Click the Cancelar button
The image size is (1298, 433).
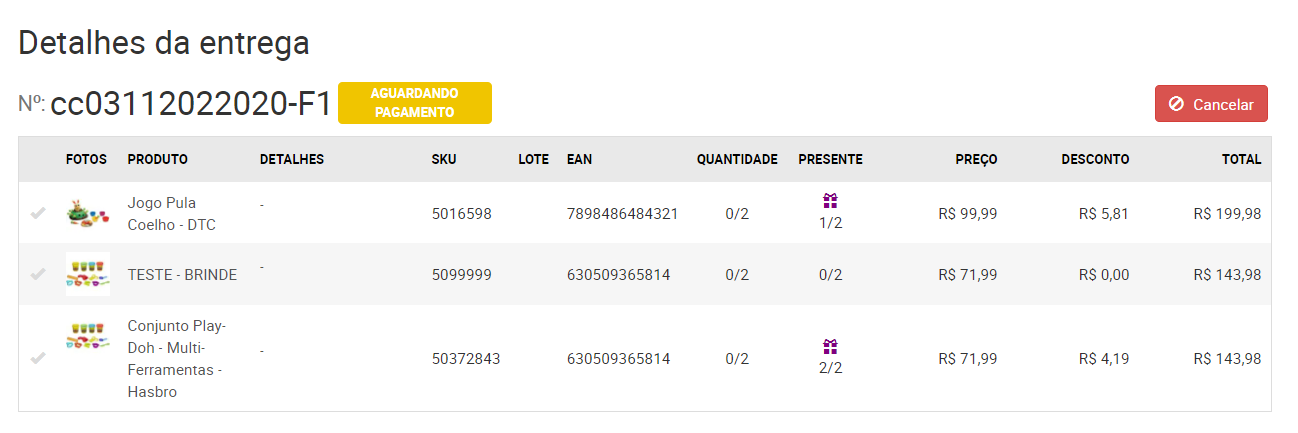[x=1211, y=104]
